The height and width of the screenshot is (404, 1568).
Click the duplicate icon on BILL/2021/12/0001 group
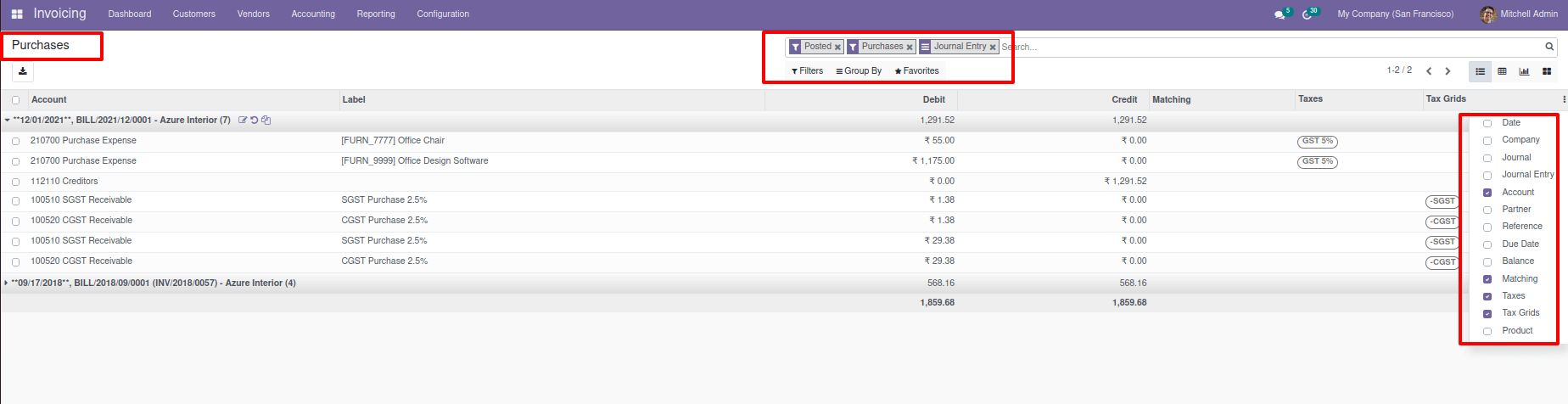click(266, 121)
